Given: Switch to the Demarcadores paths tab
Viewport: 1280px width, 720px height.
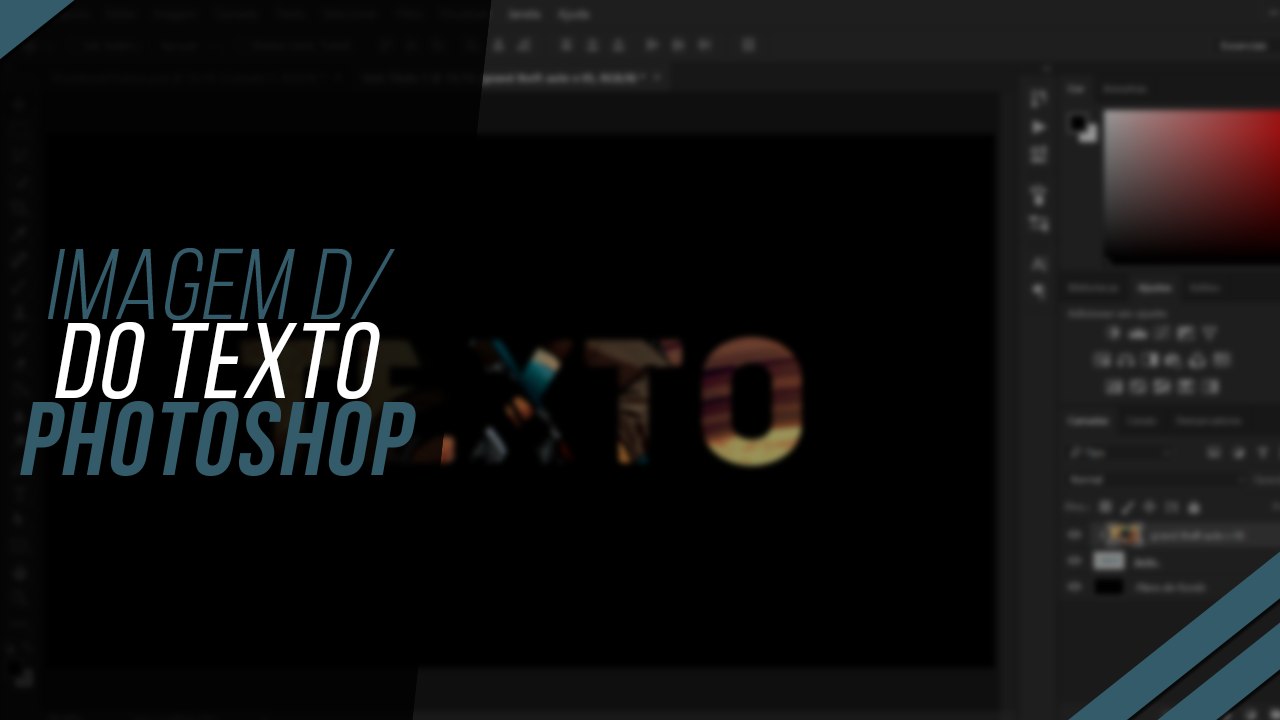Looking at the screenshot, I should point(1209,421).
